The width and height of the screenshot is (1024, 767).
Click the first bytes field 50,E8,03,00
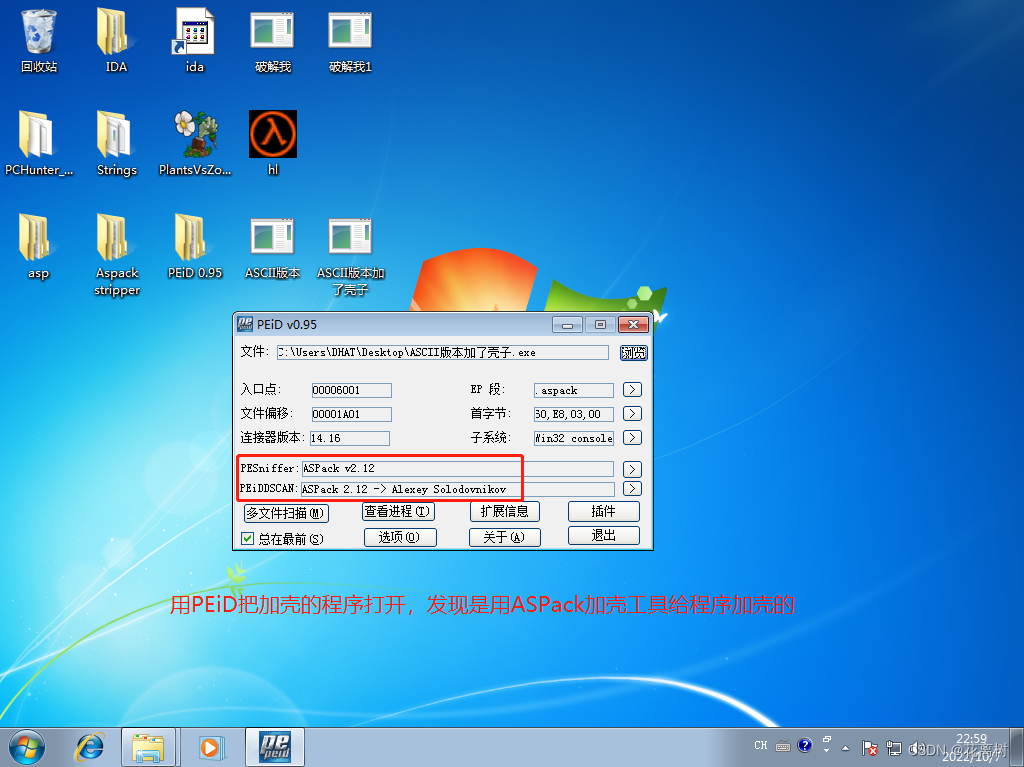point(573,414)
